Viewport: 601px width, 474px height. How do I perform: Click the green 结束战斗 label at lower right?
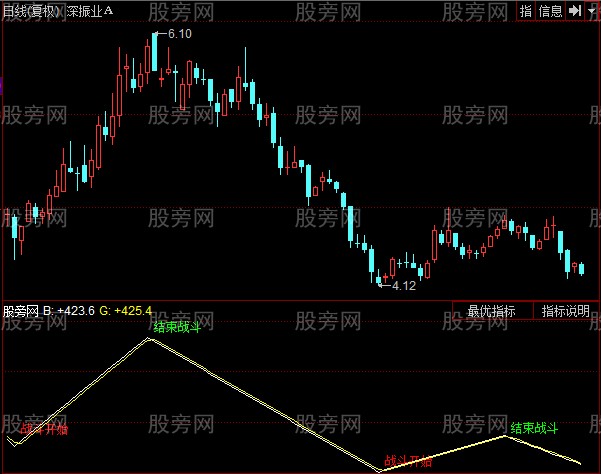point(534,427)
